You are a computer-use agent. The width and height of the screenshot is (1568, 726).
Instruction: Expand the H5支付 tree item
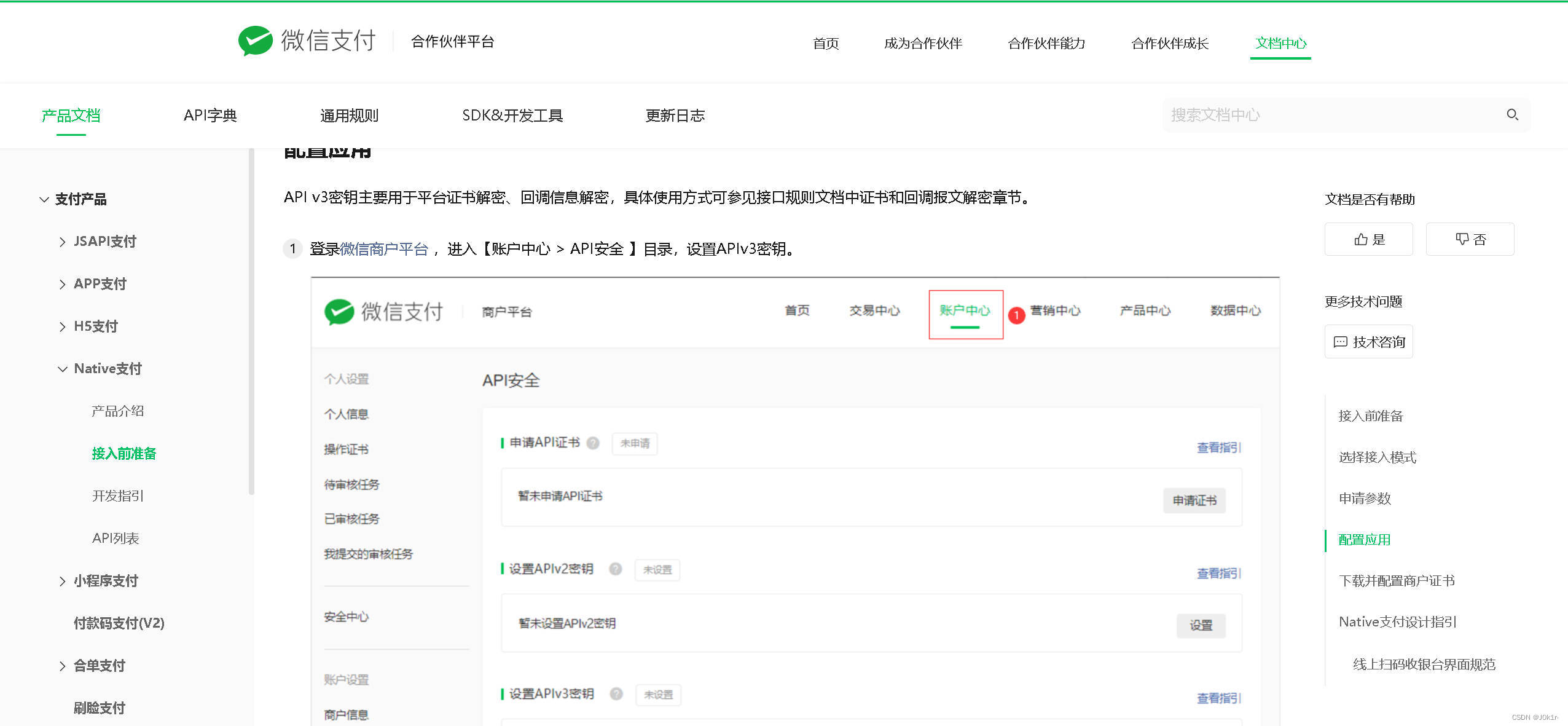62,326
